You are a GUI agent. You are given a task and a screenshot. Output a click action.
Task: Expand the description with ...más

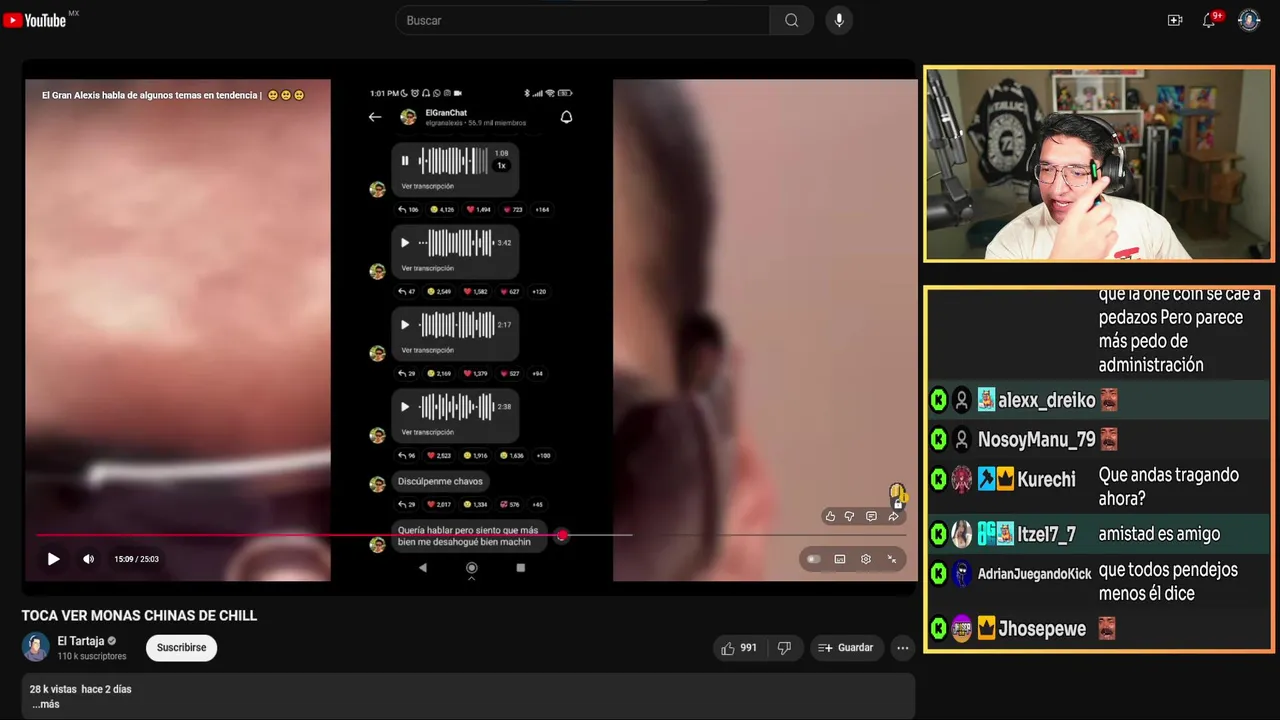click(46, 704)
